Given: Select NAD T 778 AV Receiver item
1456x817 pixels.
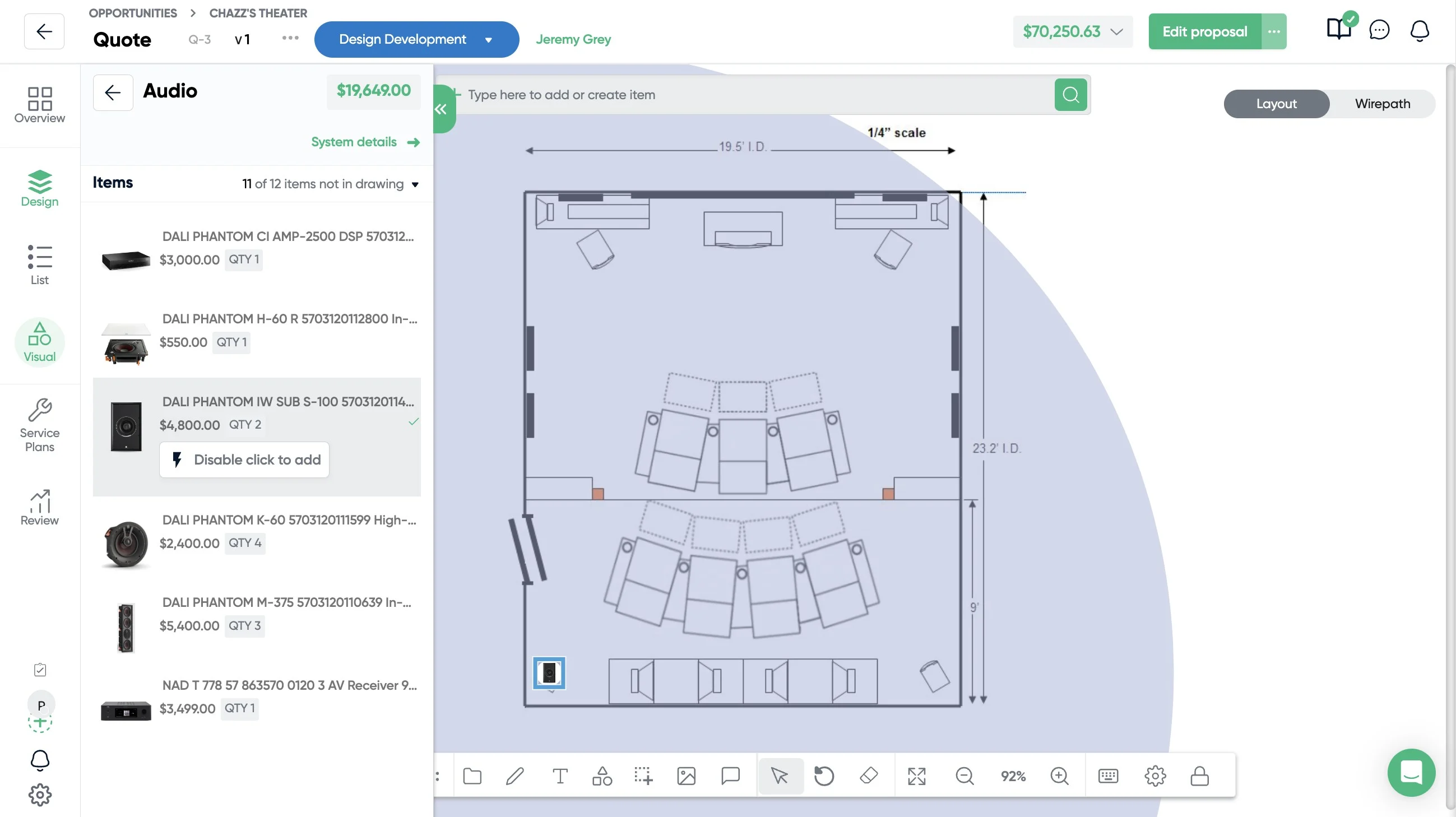Looking at the screenshot, I should coord(257,702).
